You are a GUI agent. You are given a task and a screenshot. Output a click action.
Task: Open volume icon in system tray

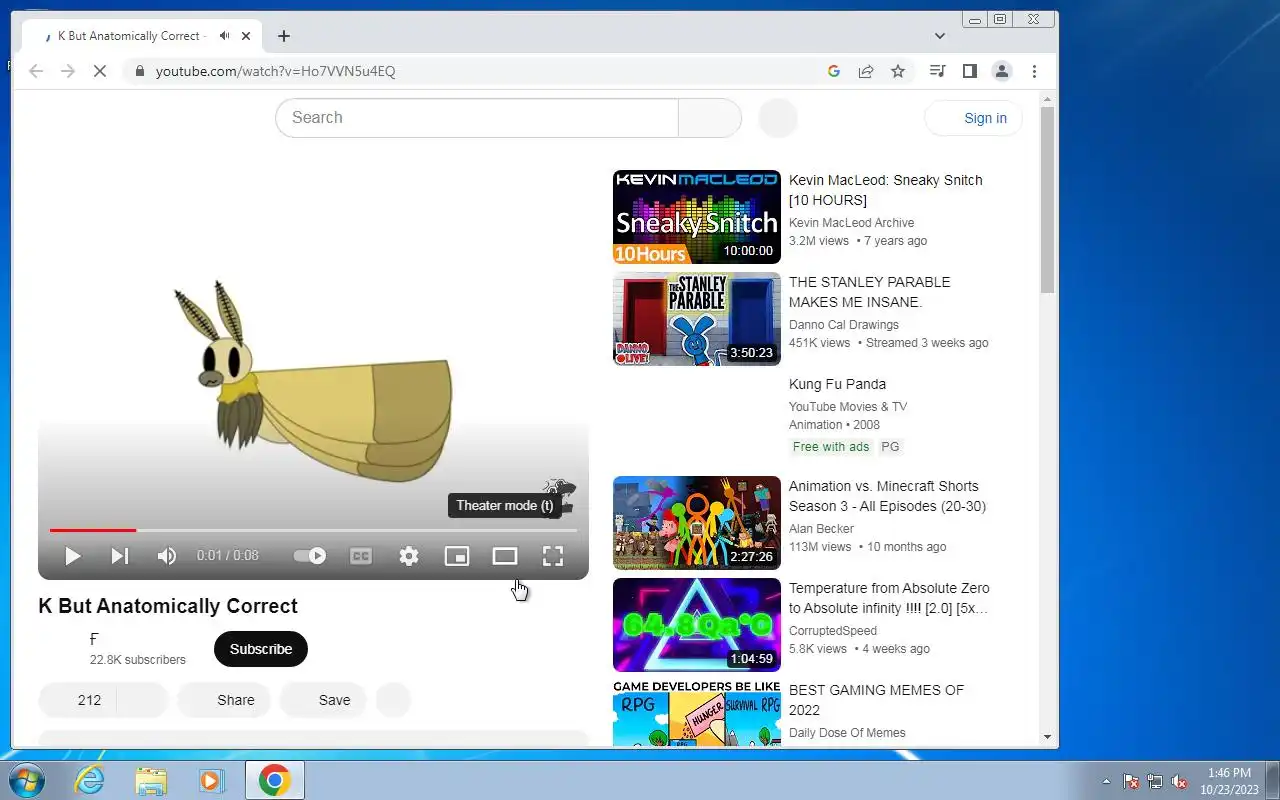click(x=1180, y=781)
